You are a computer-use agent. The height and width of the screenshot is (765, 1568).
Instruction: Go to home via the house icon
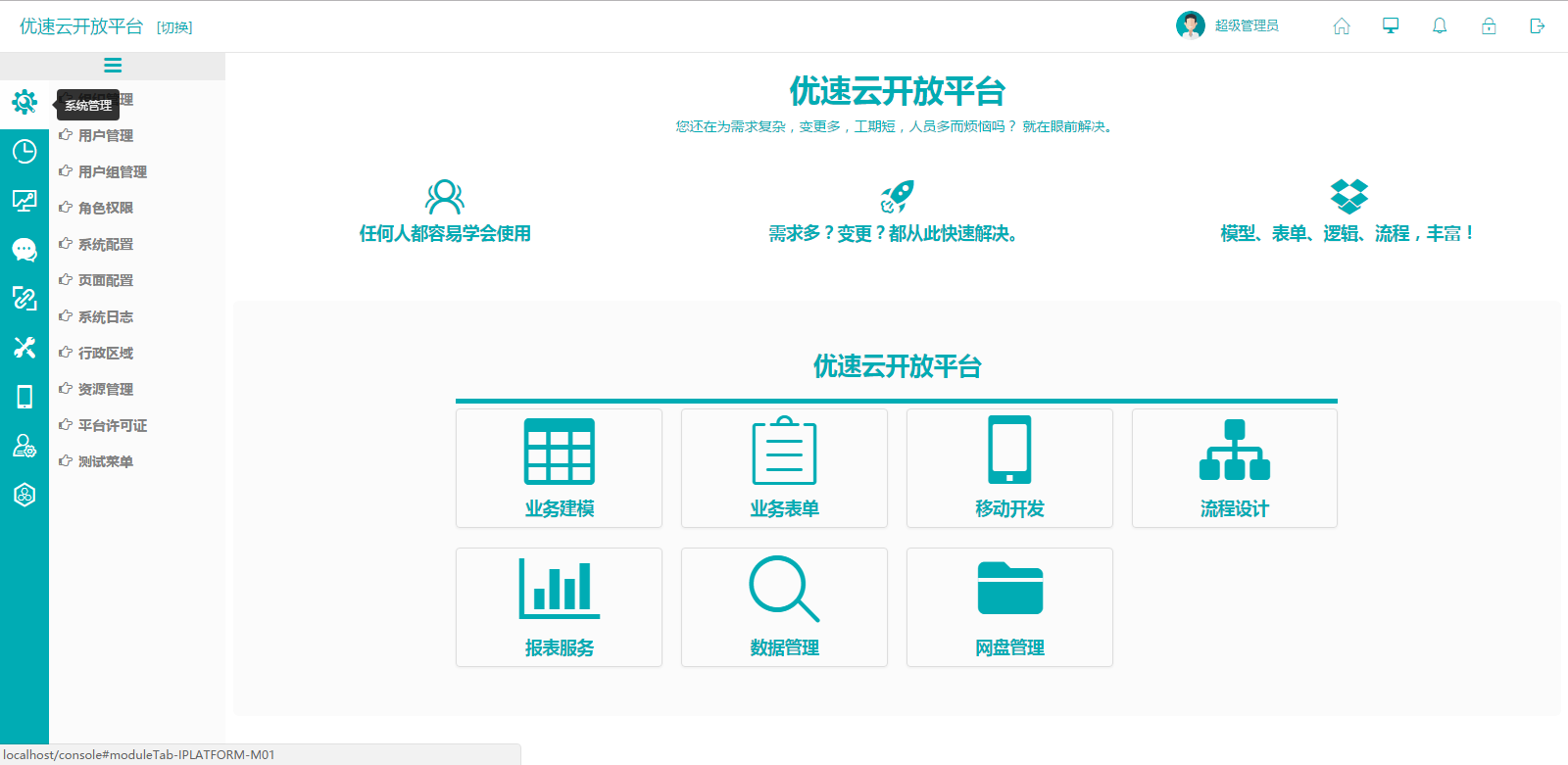[x=1342, y=26]
